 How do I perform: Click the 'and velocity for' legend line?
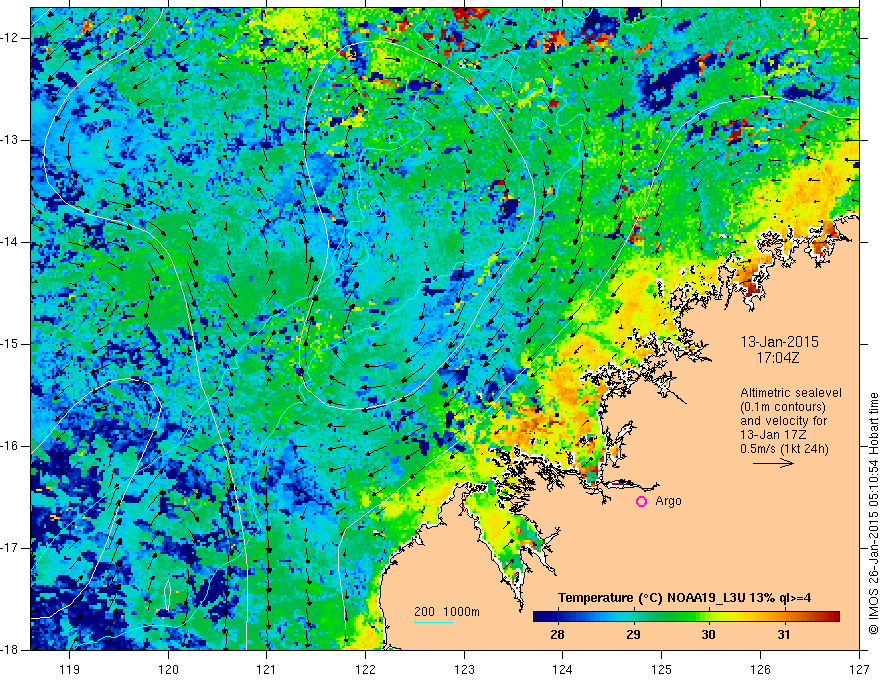(783, 421)
